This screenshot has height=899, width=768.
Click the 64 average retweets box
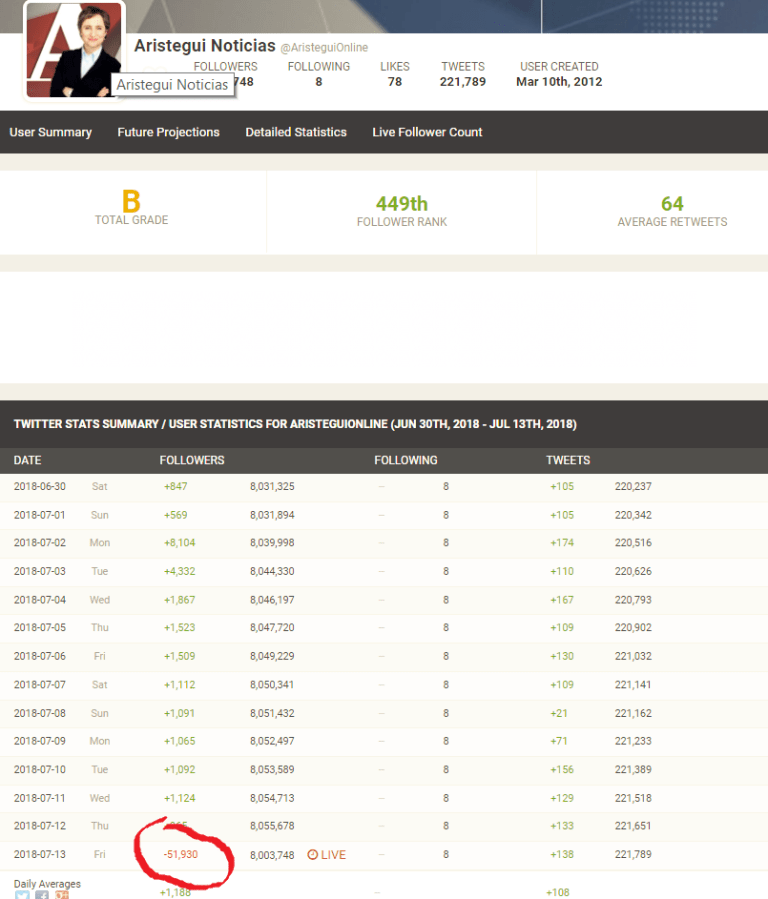(672, 210)
